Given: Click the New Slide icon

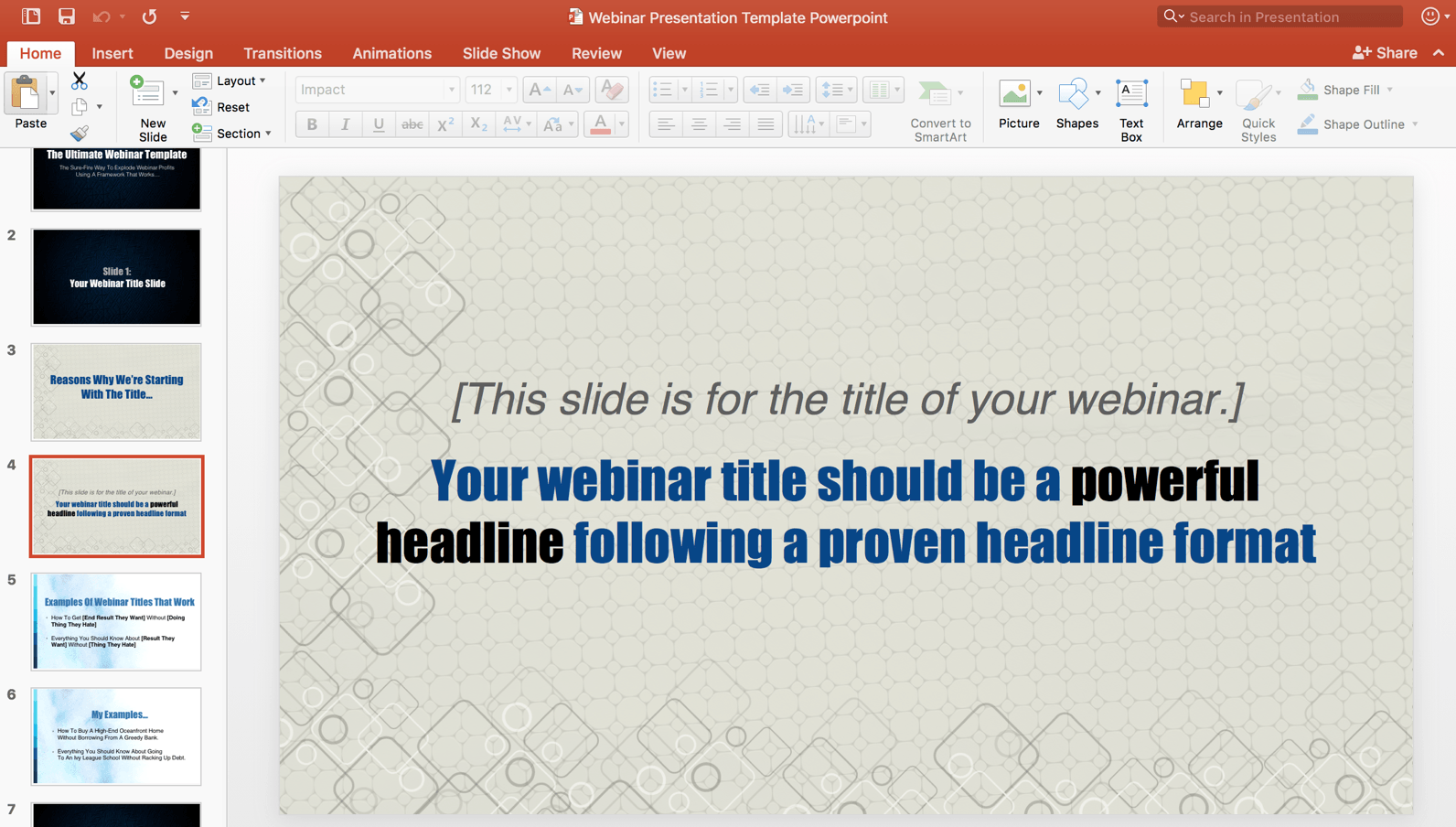Looking at the screenshot, I should [146, 93].
